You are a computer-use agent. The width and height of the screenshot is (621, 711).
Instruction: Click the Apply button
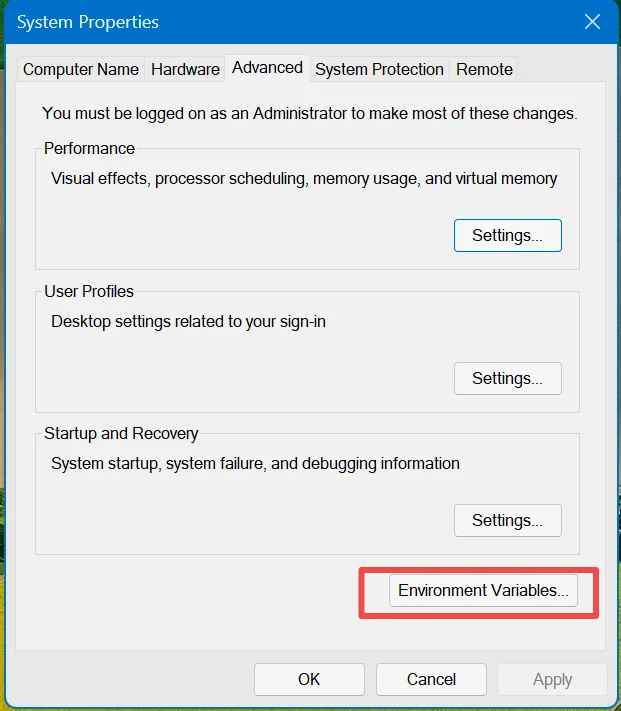[x=552, y=680]
